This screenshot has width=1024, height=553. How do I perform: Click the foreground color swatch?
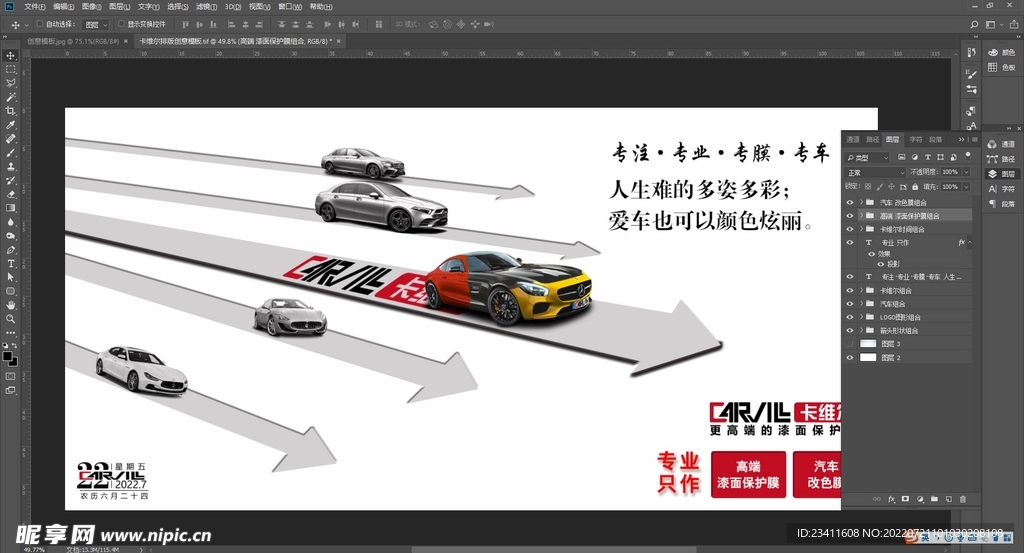coord(7,356)
